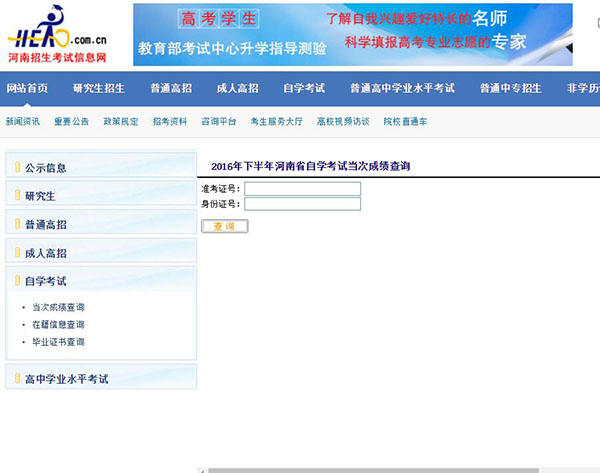Focus the 身份证号 input field
Image resolution: width=600 pixels, height=473 pixels.
pyautogui.click(x=302, y=204)
